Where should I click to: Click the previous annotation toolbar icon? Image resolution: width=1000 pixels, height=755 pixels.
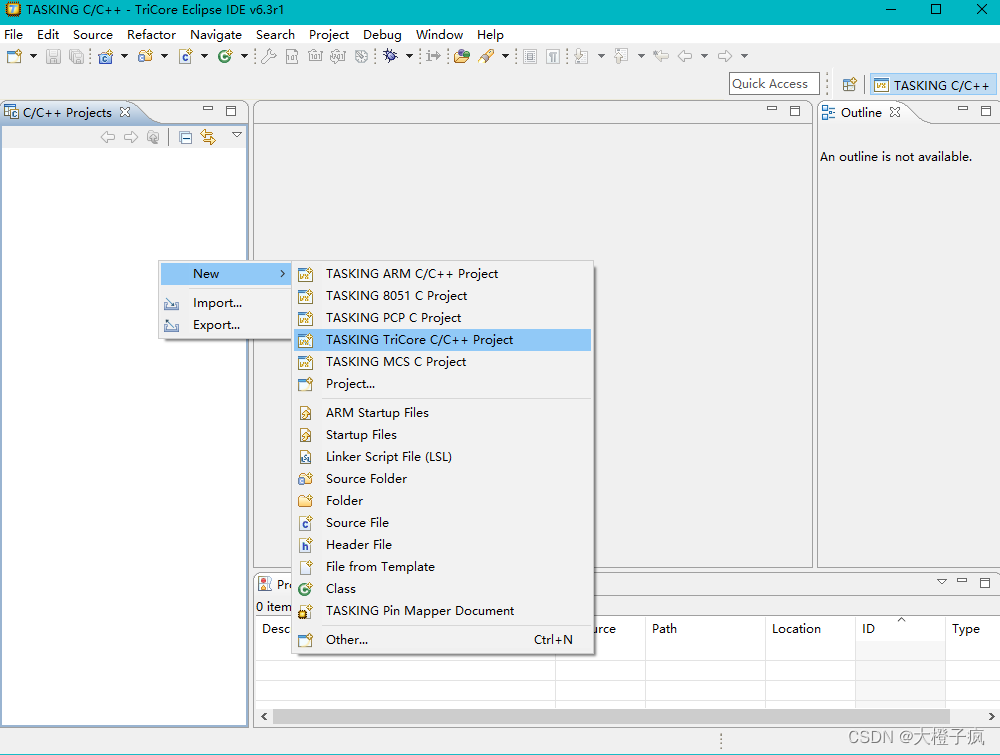pos(621,56)
